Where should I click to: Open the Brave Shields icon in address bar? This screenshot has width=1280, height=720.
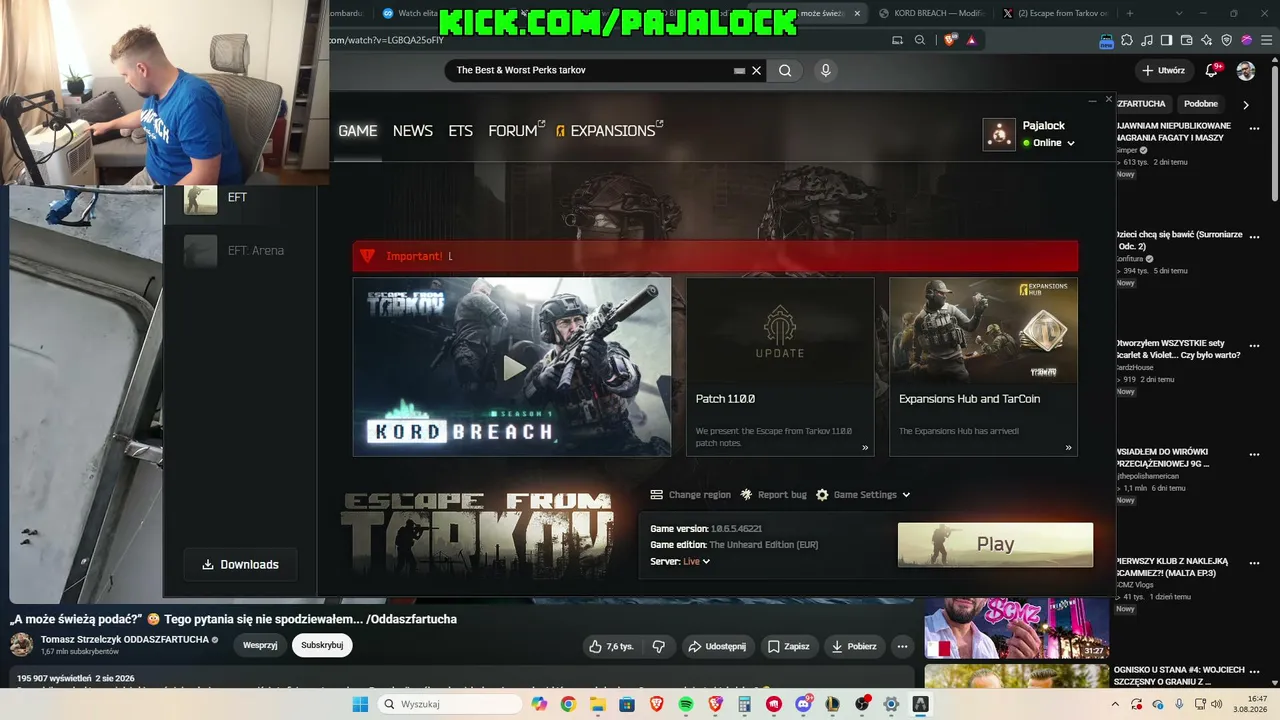[949, 40]
